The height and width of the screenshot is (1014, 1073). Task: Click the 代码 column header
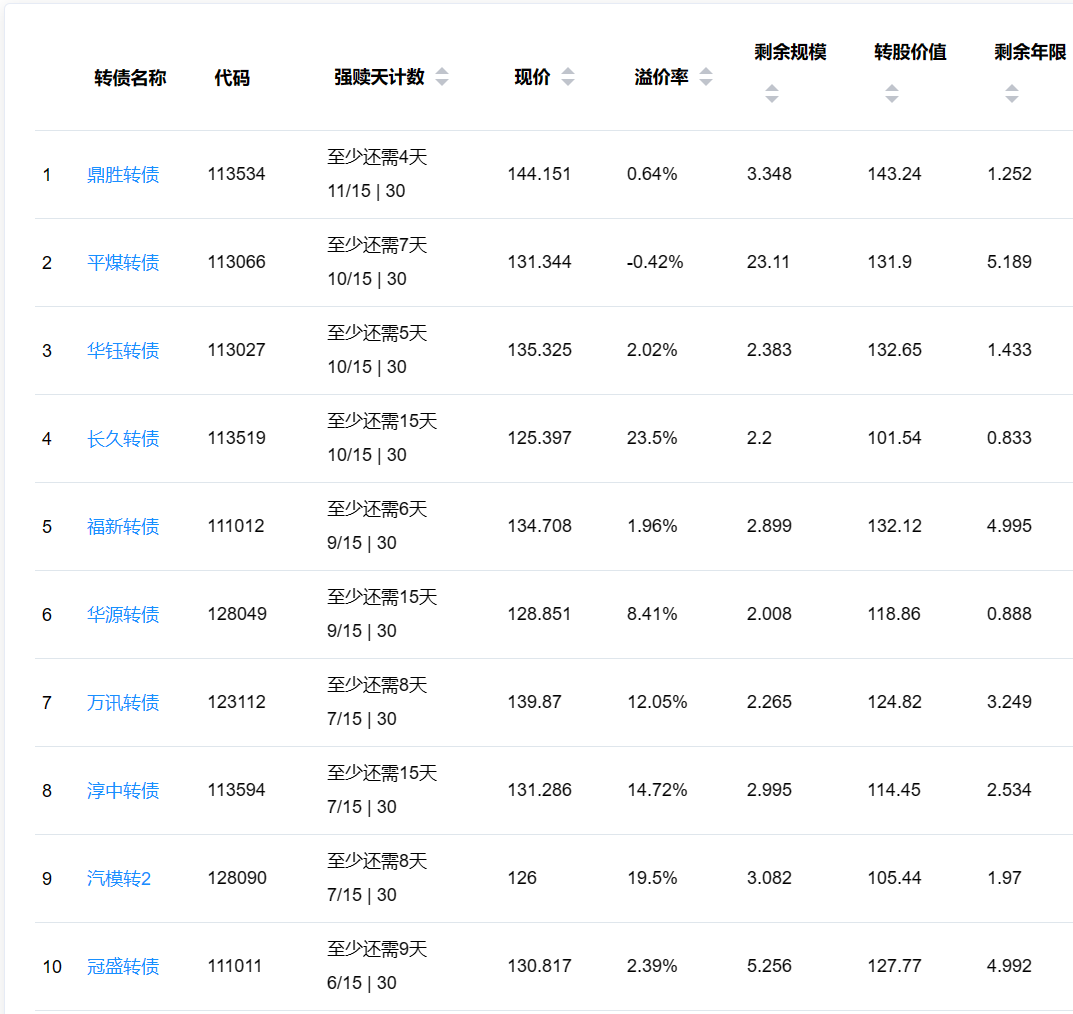(x=232, y=78)
